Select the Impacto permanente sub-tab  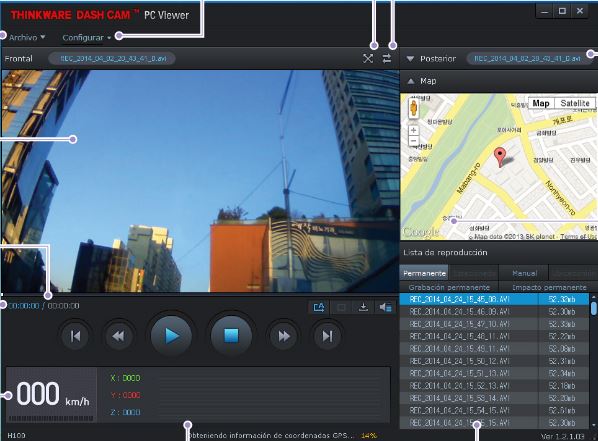pyautogui.click(x=549, y=287)
